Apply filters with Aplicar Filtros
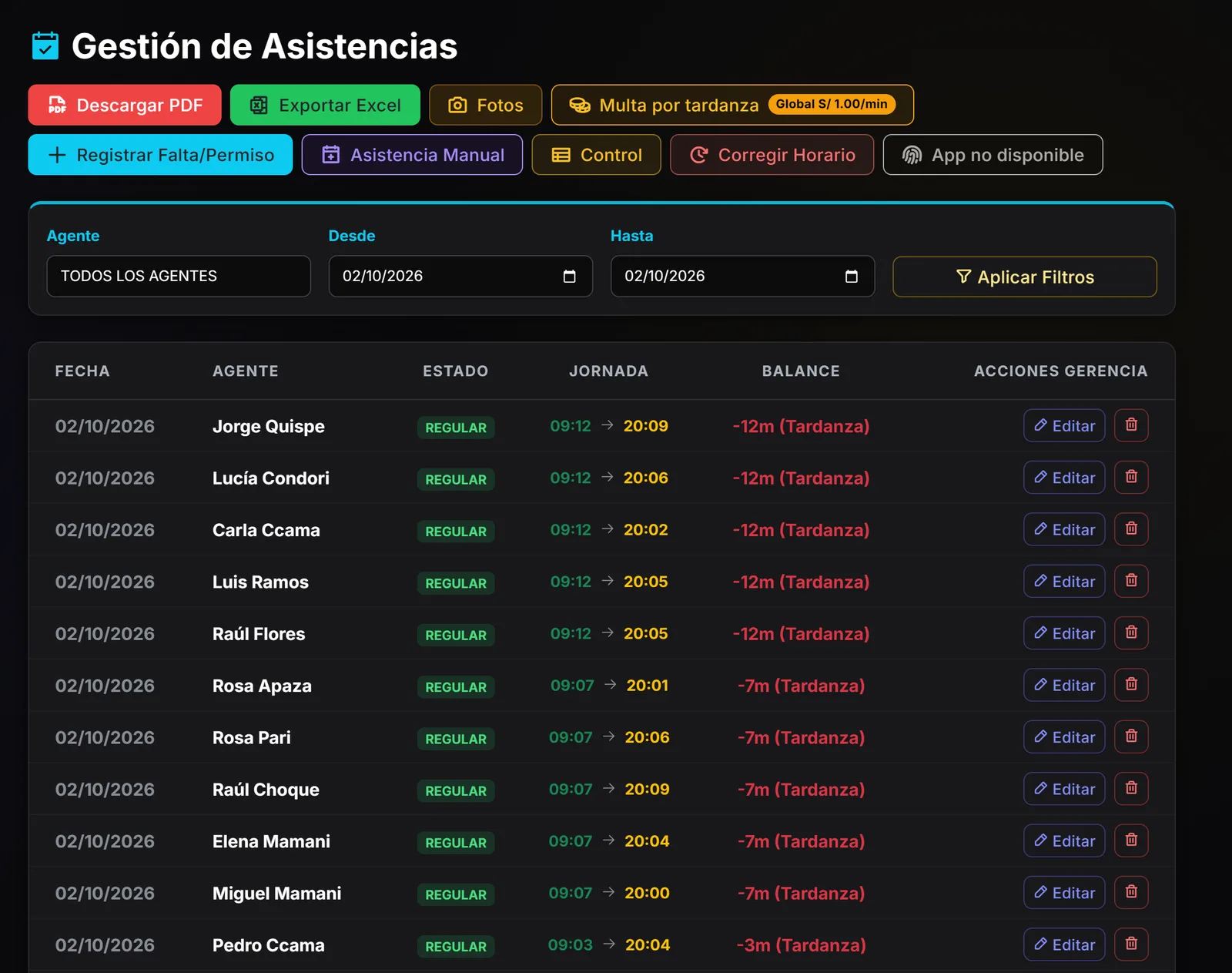 (1025, 277)
